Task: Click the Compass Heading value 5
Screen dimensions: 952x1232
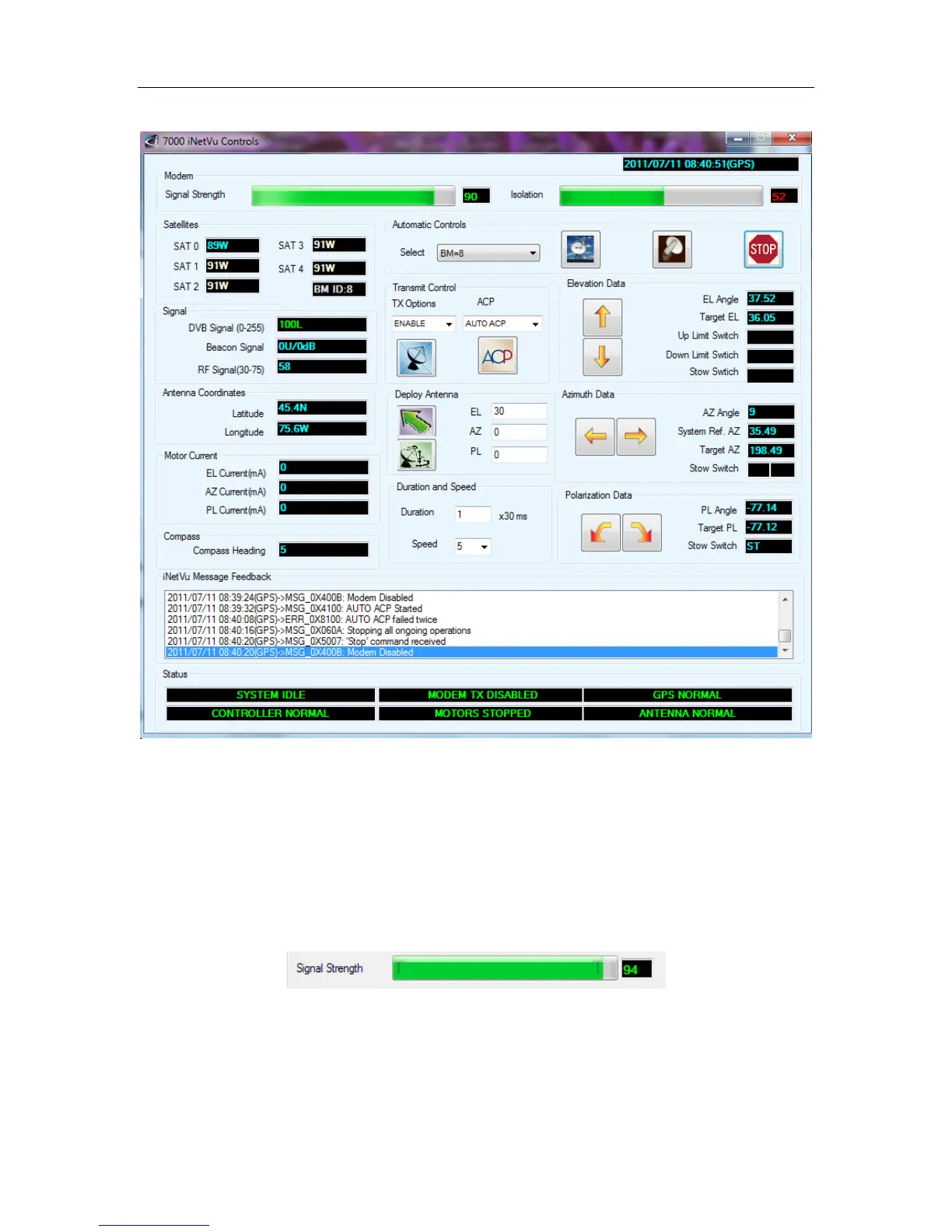Action: tap(324, 551)
